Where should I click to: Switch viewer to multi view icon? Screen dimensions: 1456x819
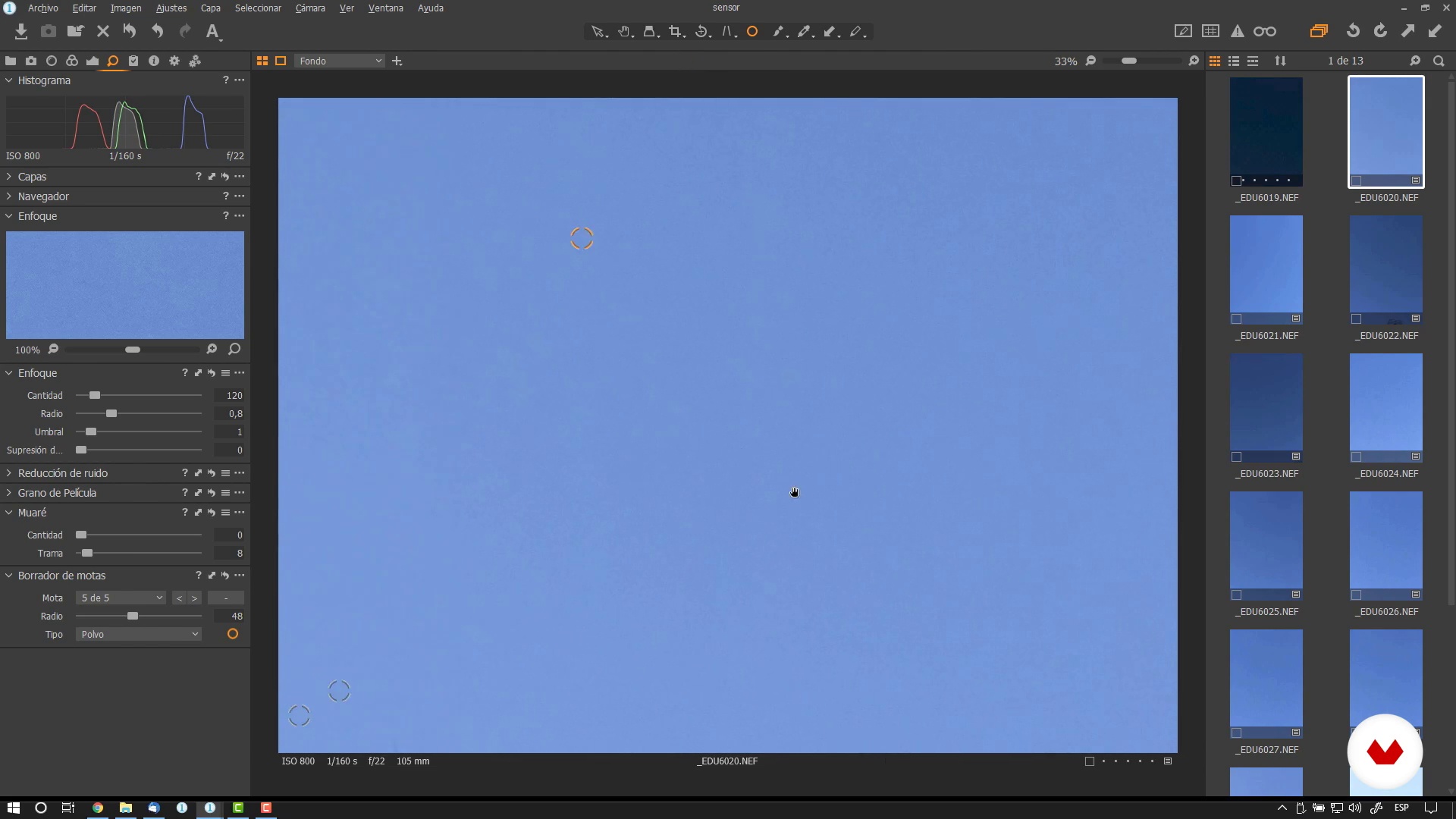click(x=262, y=61)
